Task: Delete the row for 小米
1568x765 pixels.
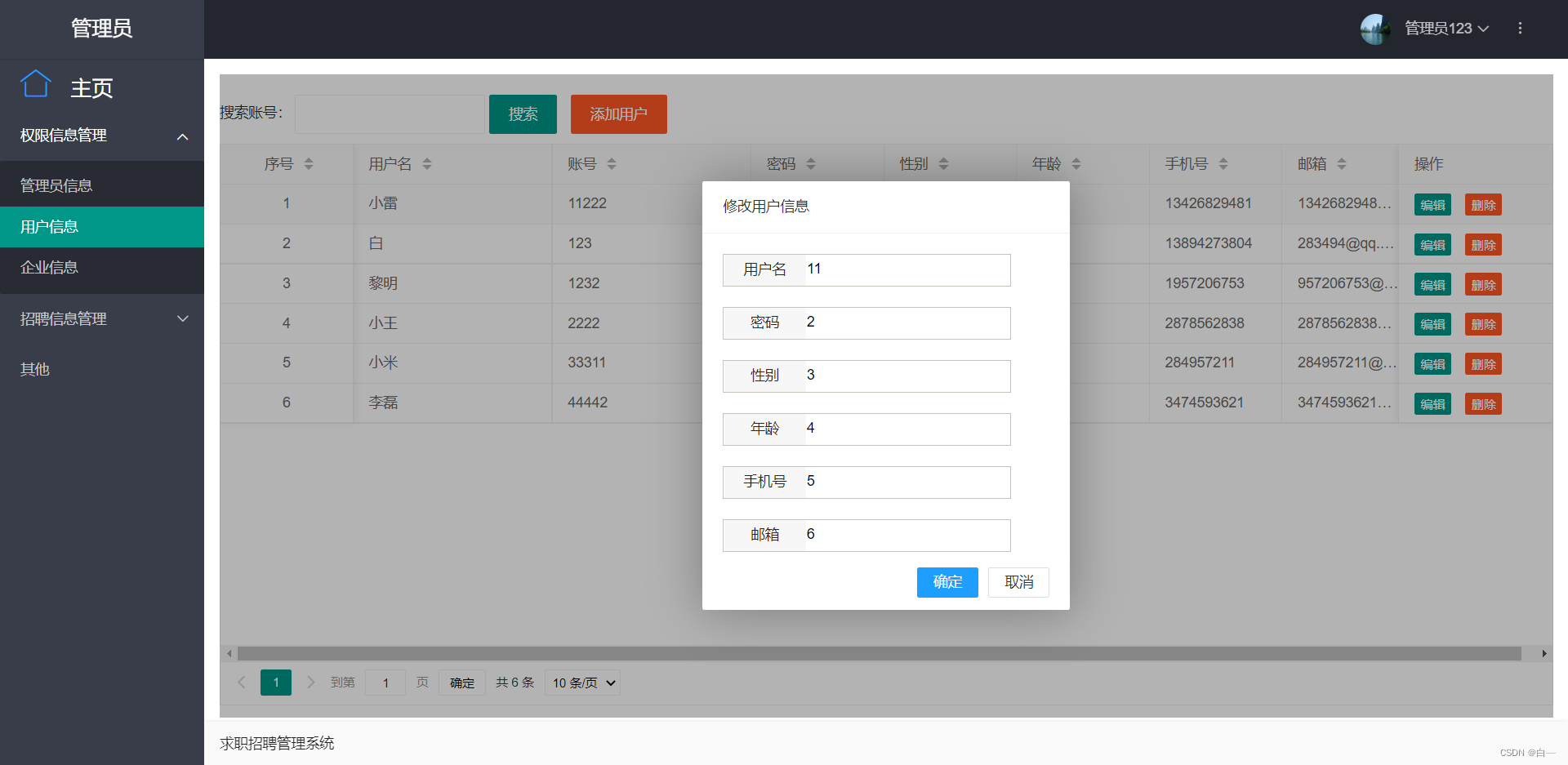Action: (1483, 364)
